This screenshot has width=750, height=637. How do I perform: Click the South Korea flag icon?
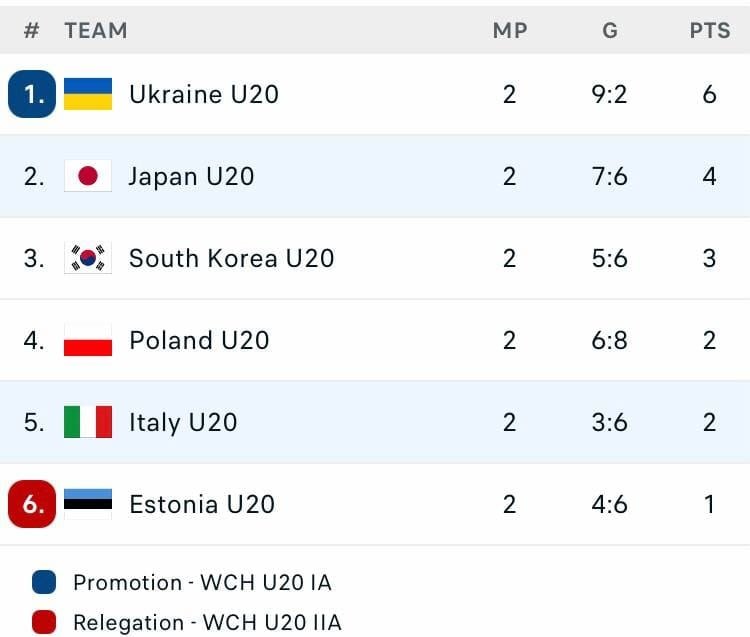(x=88, y=258)
